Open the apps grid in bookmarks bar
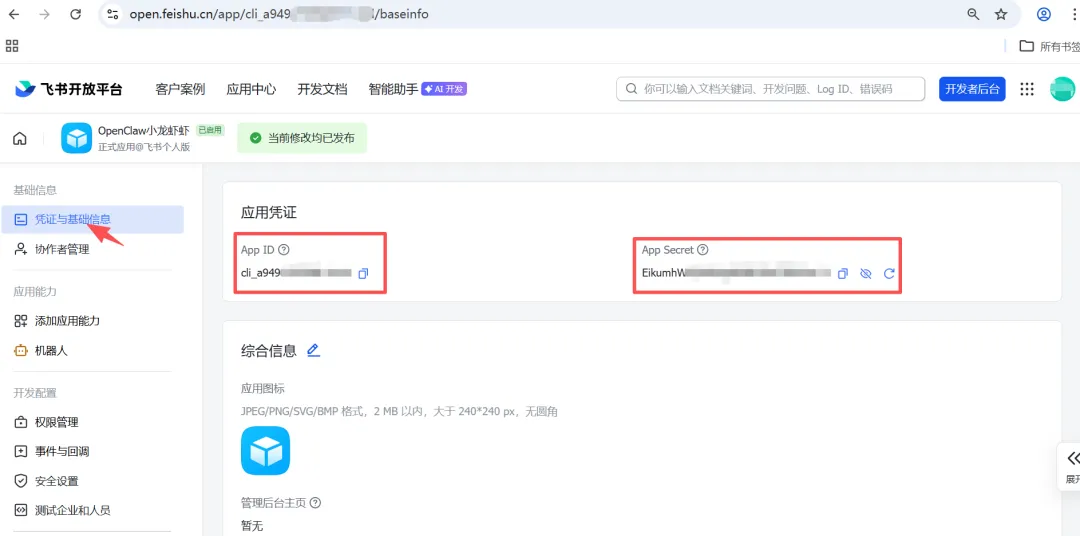This screenshot has height=536, width=1080. pyautogui.click(x=12, y=46)
